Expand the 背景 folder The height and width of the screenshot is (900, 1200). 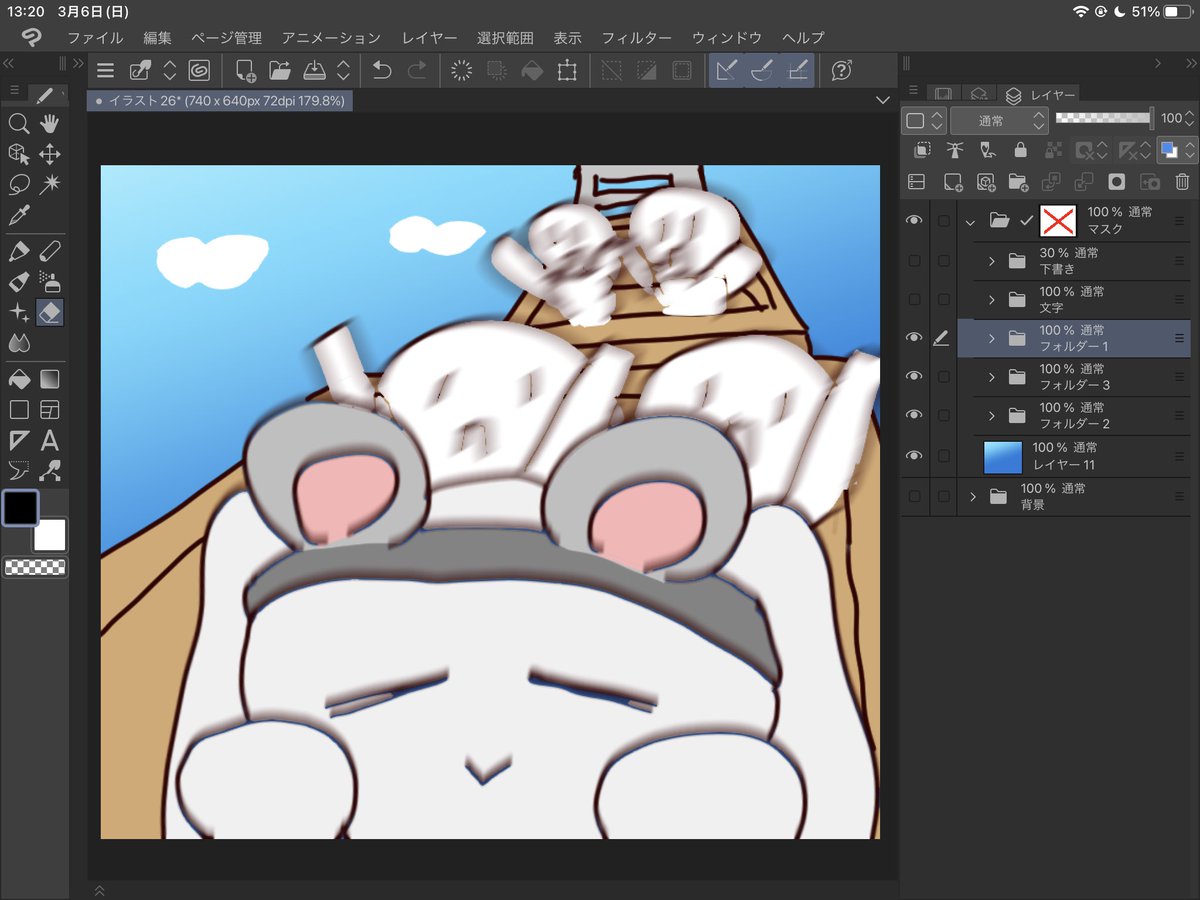pos(972,496)
